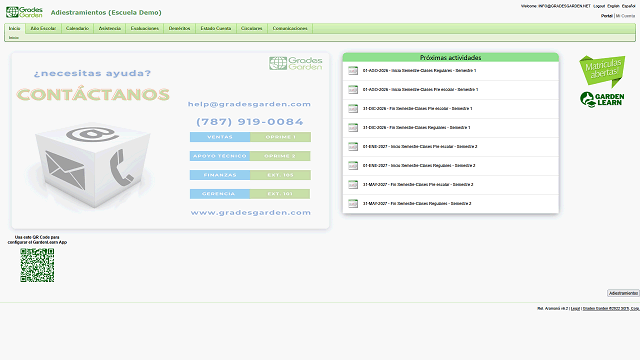This screenshot has width=640, height=360.
Task: Click the 01-AGO Clases Regulares Semestre 1 text
Action: point(420,71)
